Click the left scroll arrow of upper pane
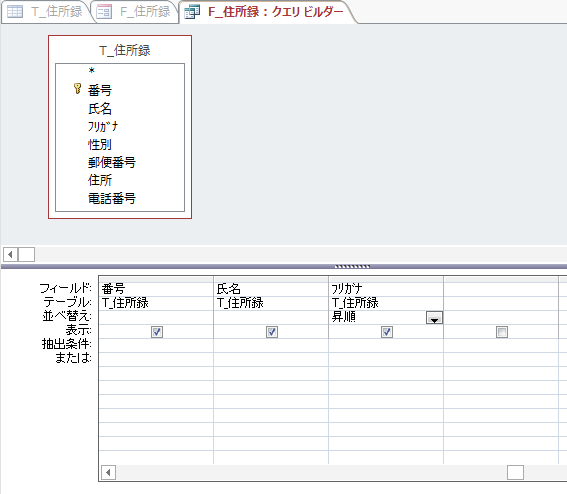567x494 pixels. [x=10, y=254]
